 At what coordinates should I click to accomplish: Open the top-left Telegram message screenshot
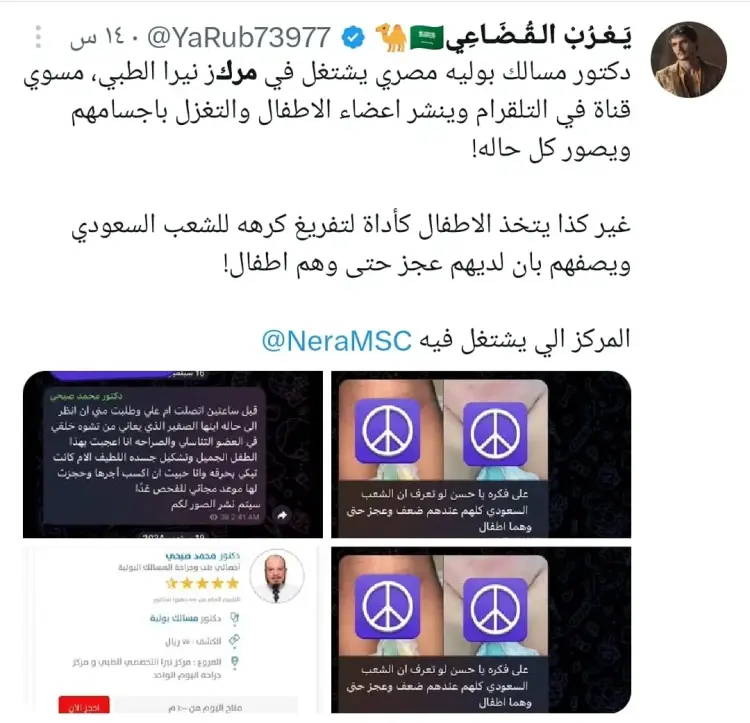click(x=173, y=454)
